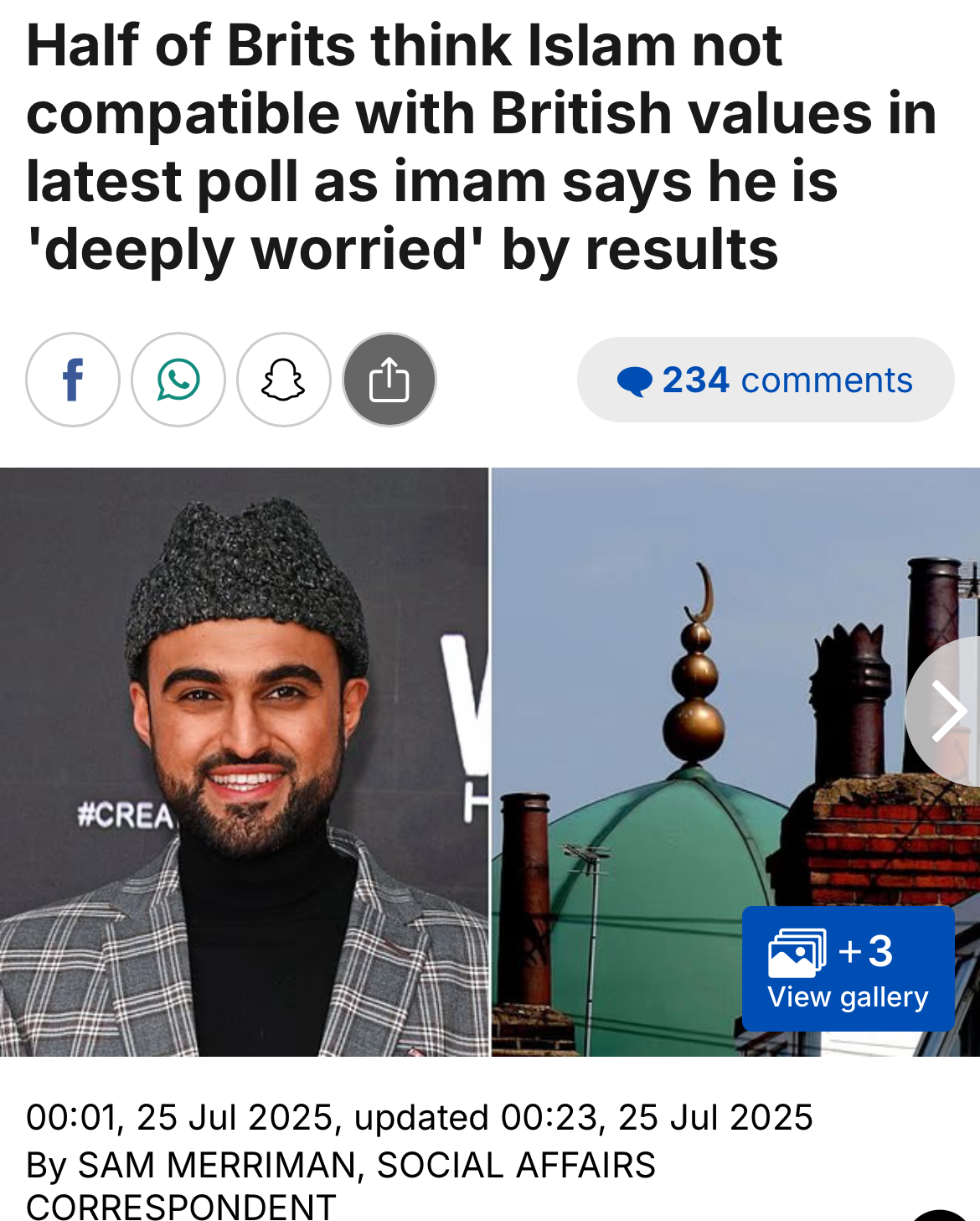Viewport: 980px width, 1221px height.
Task: Open the mosque dome photo
Action: (735, 762)
